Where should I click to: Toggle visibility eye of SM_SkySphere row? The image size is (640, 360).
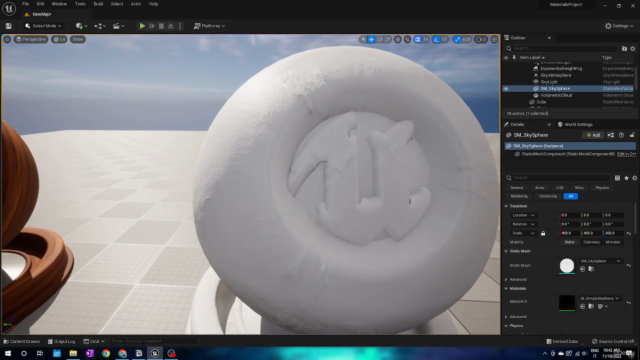click(x=506, y=89)
